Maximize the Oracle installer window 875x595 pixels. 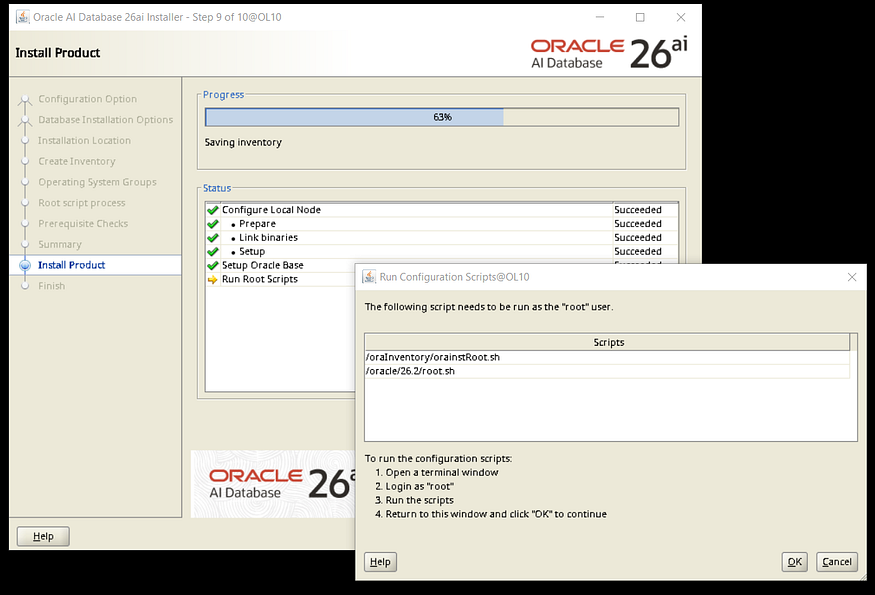[640, 17]
